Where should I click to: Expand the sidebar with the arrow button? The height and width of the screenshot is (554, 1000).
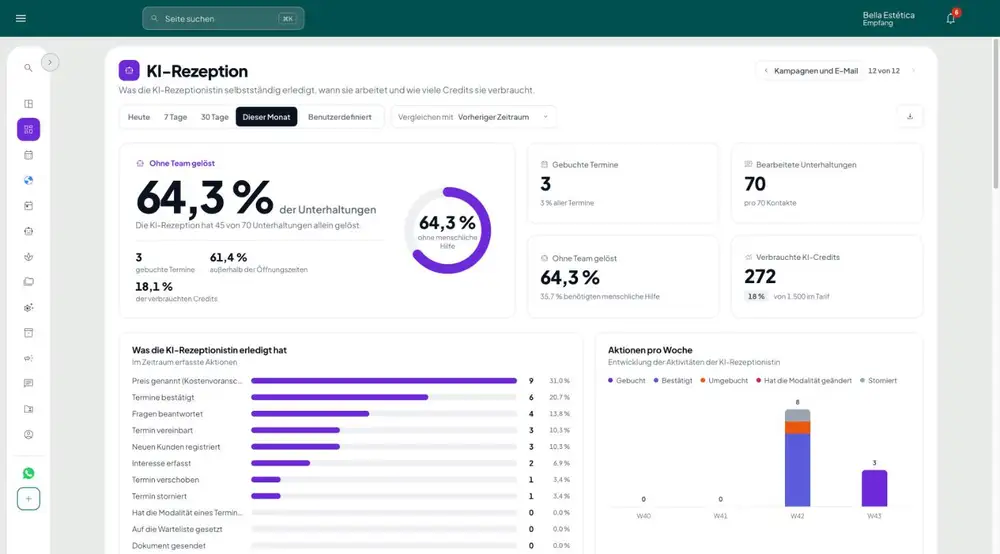pyautogui.click(x=50, y=62)
